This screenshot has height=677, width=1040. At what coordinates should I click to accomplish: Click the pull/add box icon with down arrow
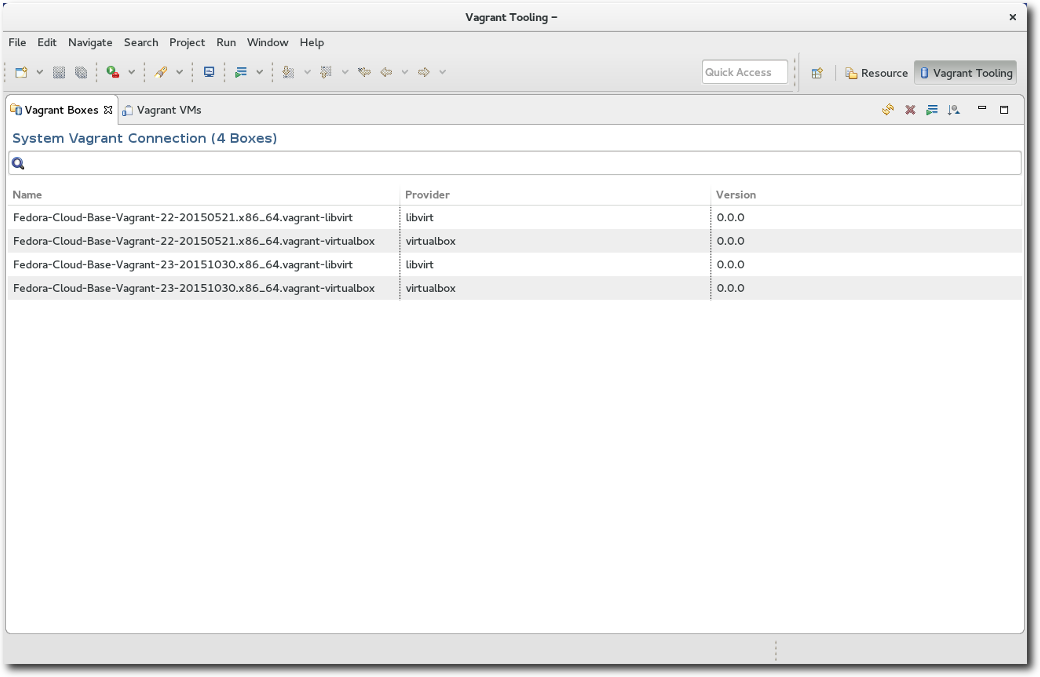coord(954,110)
